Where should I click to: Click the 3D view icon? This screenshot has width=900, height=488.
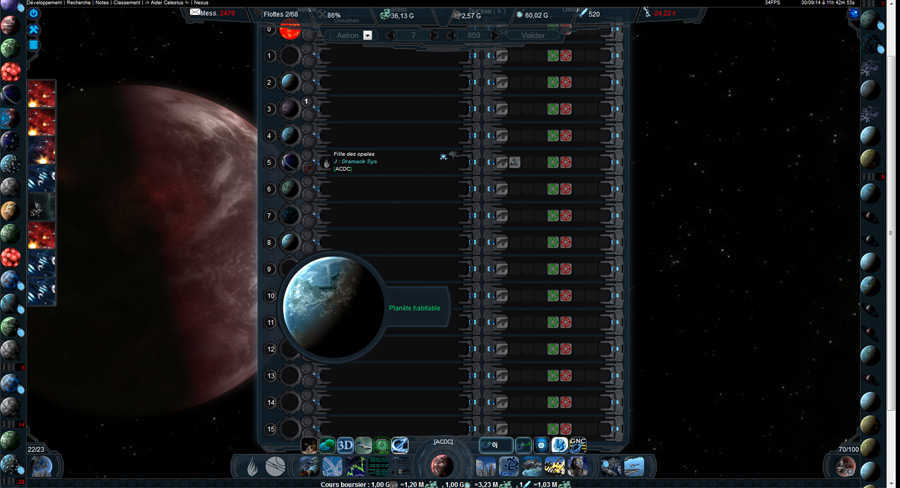pos(345,445)
